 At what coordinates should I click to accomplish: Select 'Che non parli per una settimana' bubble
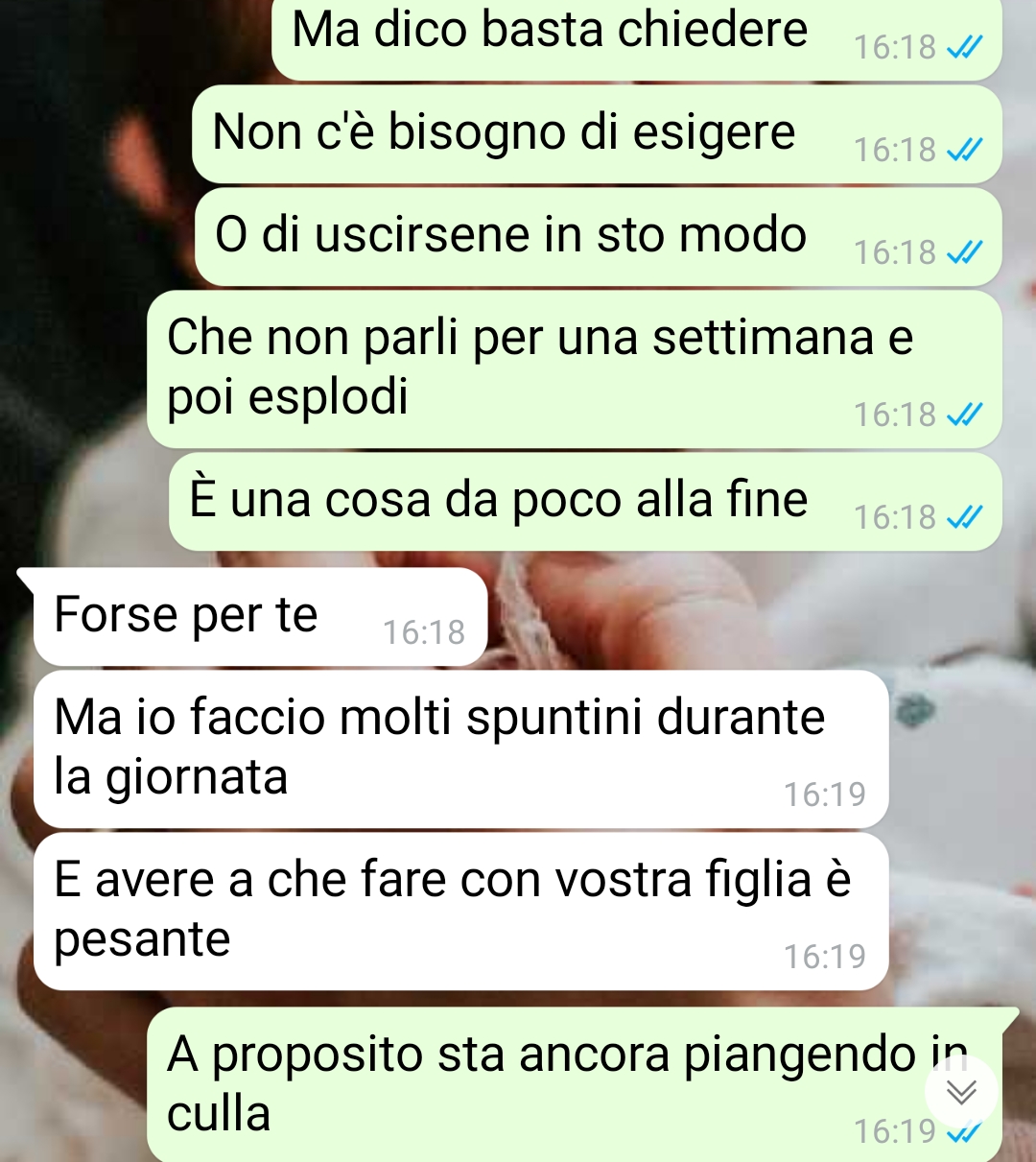[575, 369]
